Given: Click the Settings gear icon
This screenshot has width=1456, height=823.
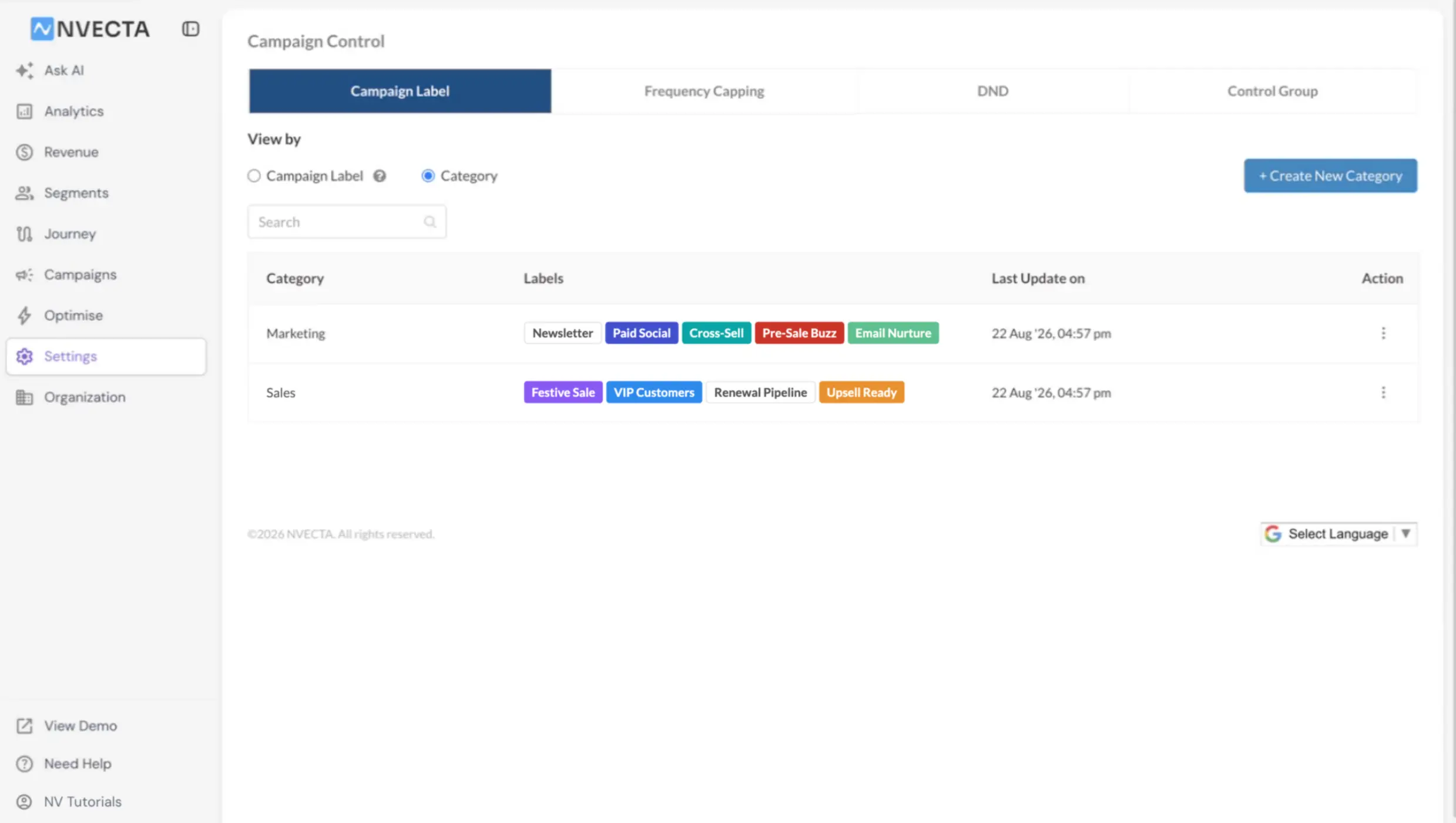Looking at the screenshot, I should [x=24, y=356].
